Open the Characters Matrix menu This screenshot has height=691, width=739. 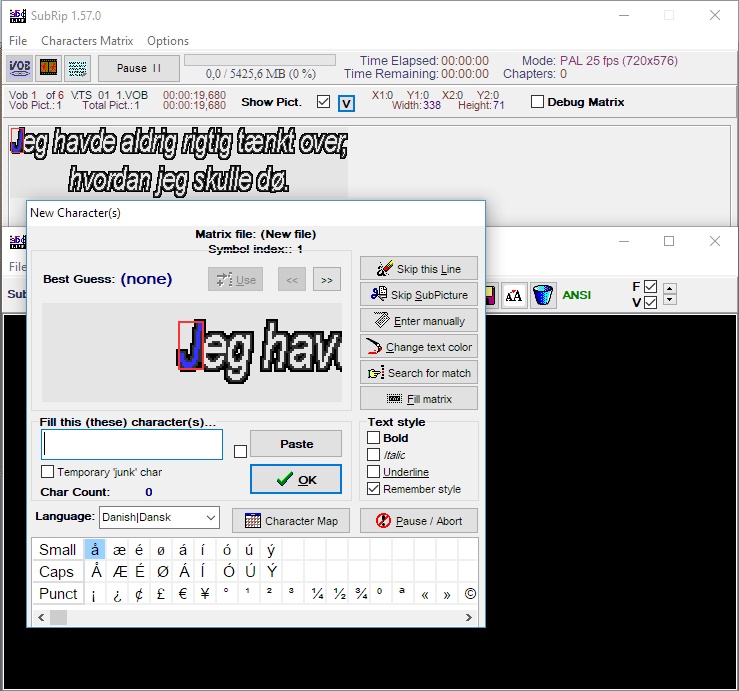tap(87, 41)
